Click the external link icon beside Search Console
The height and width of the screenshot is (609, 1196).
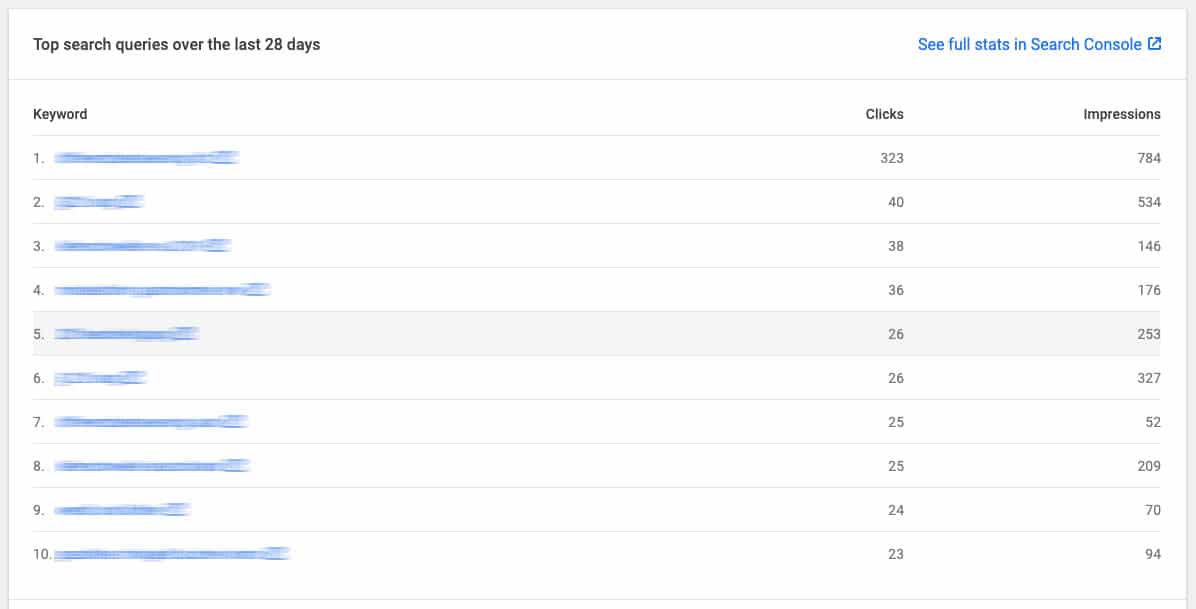tap(1155, 44)
